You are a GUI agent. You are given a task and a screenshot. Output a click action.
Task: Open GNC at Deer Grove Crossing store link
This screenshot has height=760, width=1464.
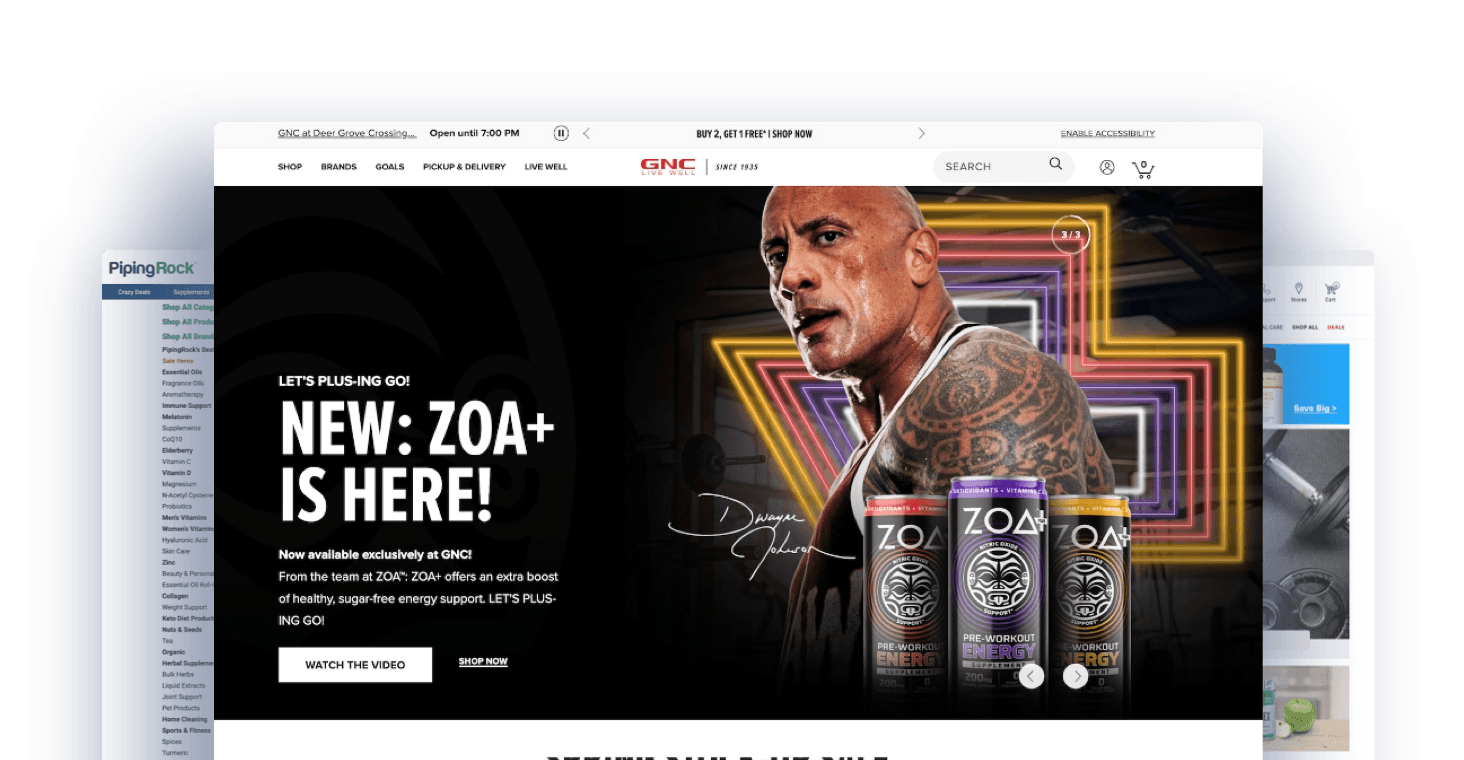(x=347, y=133)
